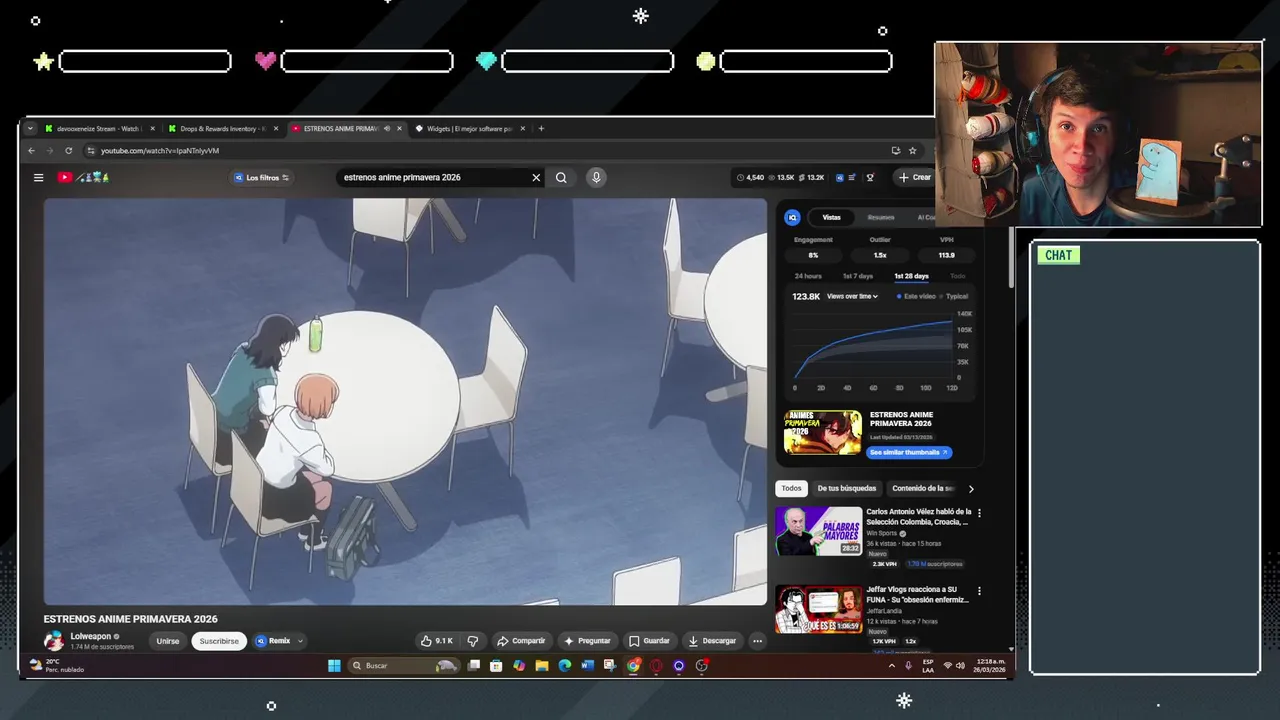Open the Windows Start menu
The image size is (1280, 720).
point(334,665)
